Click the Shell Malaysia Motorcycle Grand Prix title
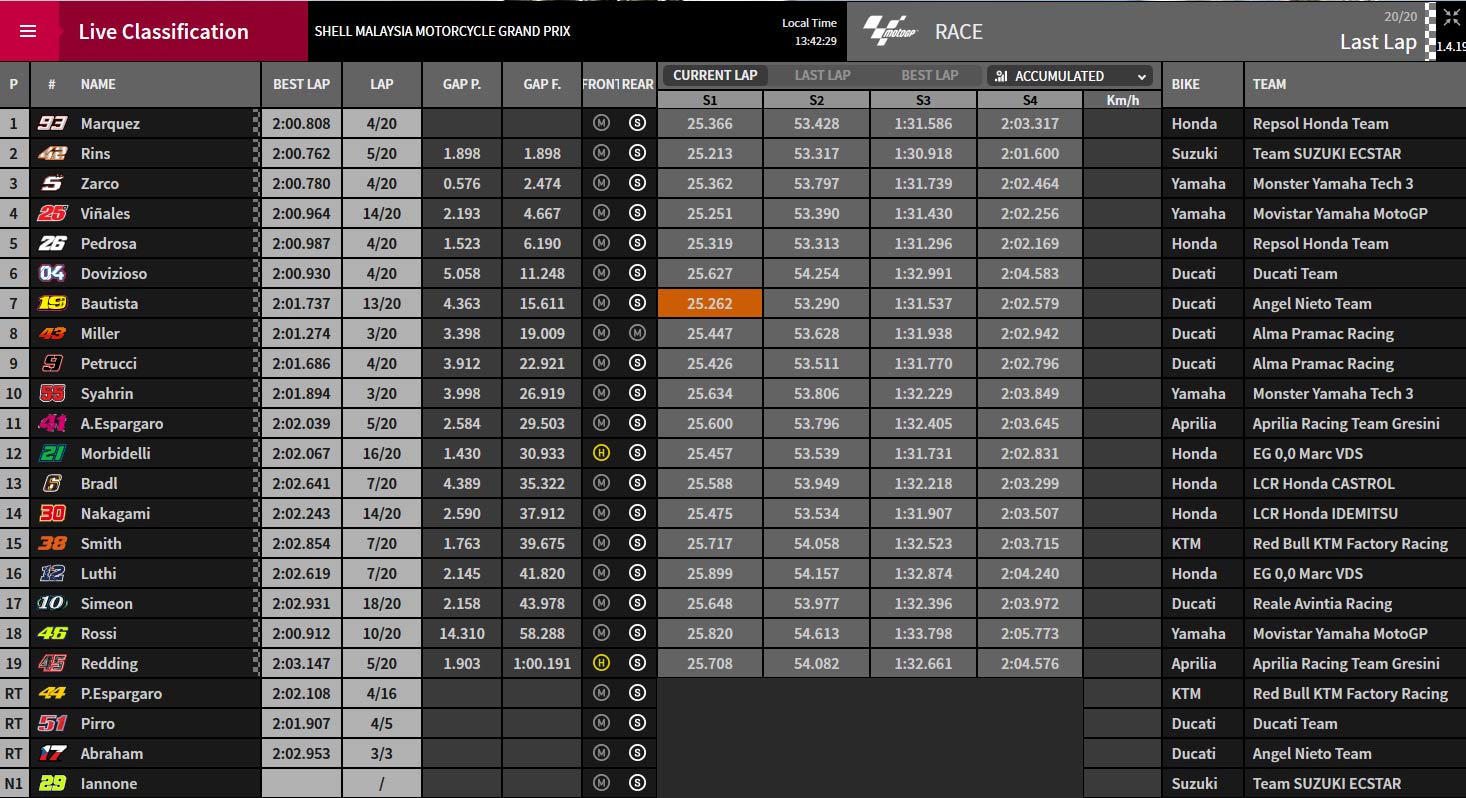Viewport: 1466px width, 798px height. (443, 31)
